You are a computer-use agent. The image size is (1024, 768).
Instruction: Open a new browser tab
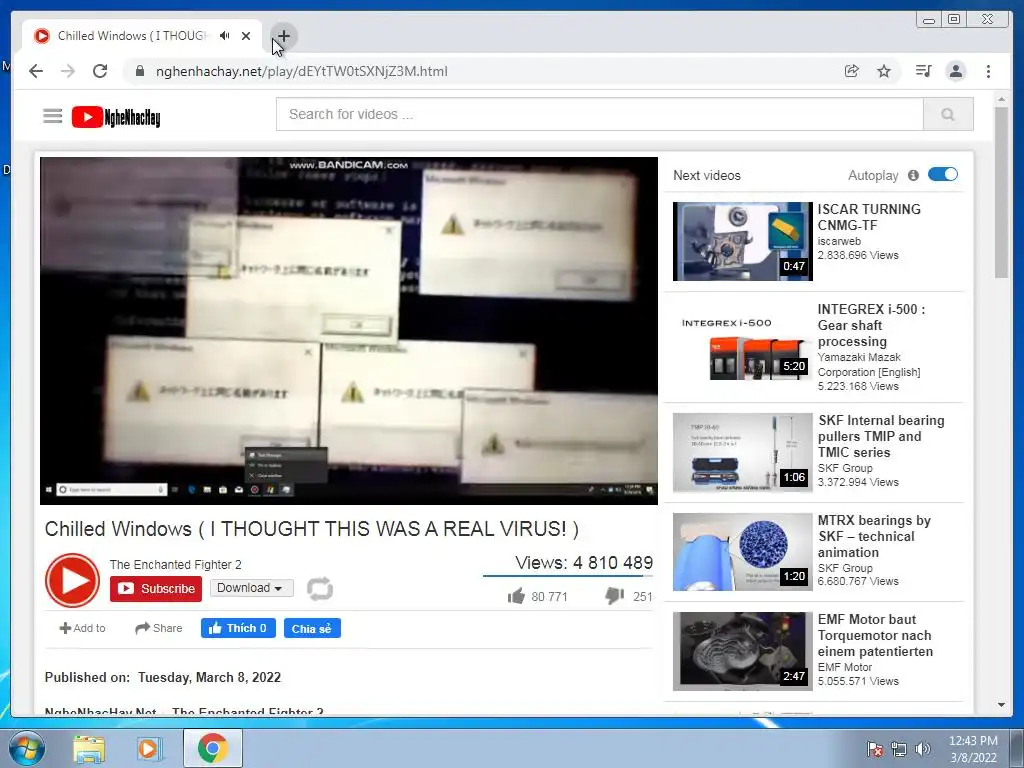coord(284,36)
